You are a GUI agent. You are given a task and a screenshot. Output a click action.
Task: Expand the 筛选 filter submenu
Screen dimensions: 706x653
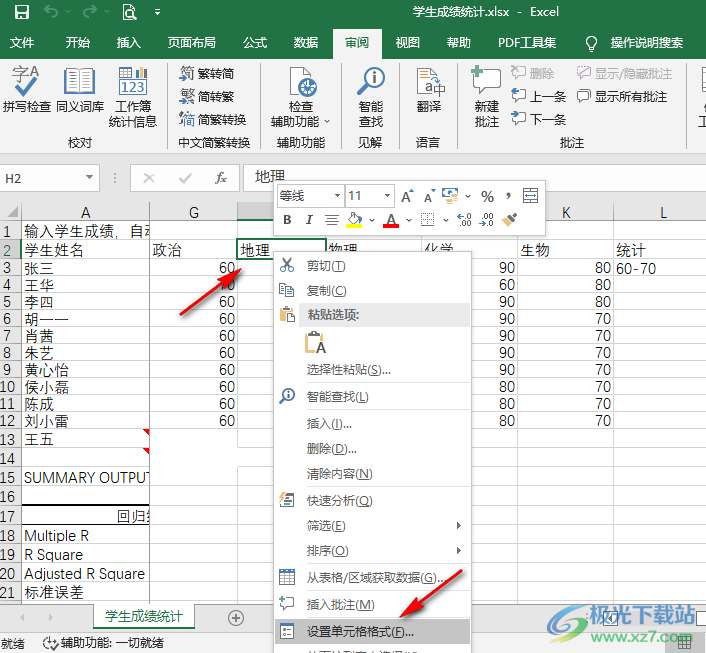click(x=370, y=525)
